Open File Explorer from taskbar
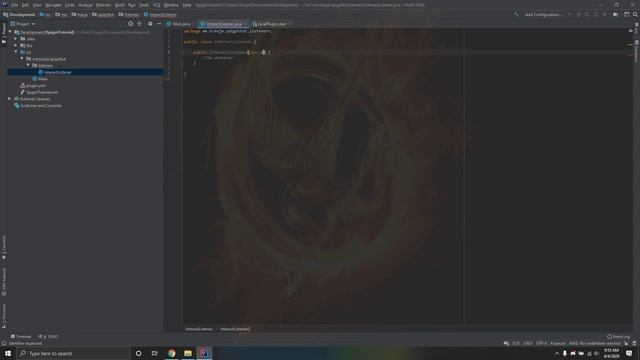The width and height of the screenshot is (640, 360). pos(188,353)
